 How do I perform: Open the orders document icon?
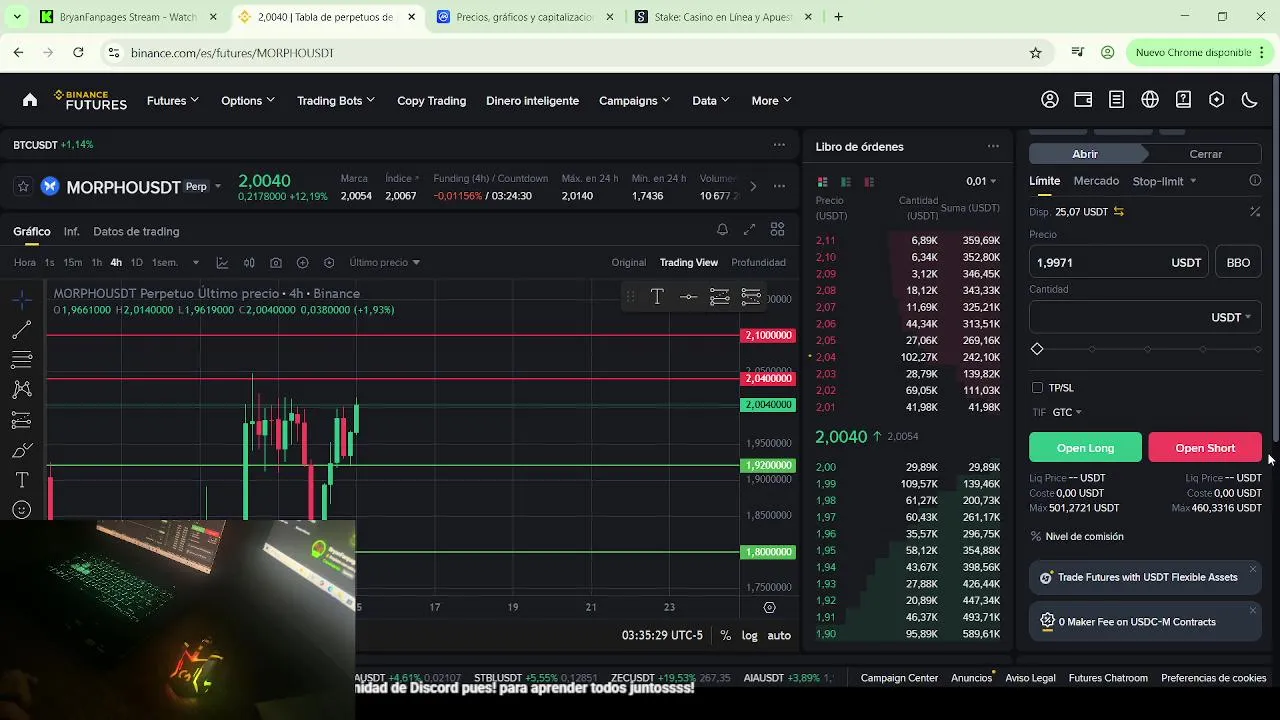[1116, 100]
